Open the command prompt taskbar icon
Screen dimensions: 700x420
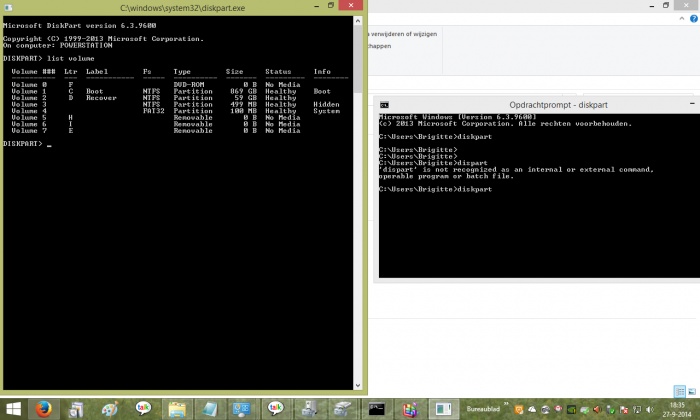pos(376,409)
